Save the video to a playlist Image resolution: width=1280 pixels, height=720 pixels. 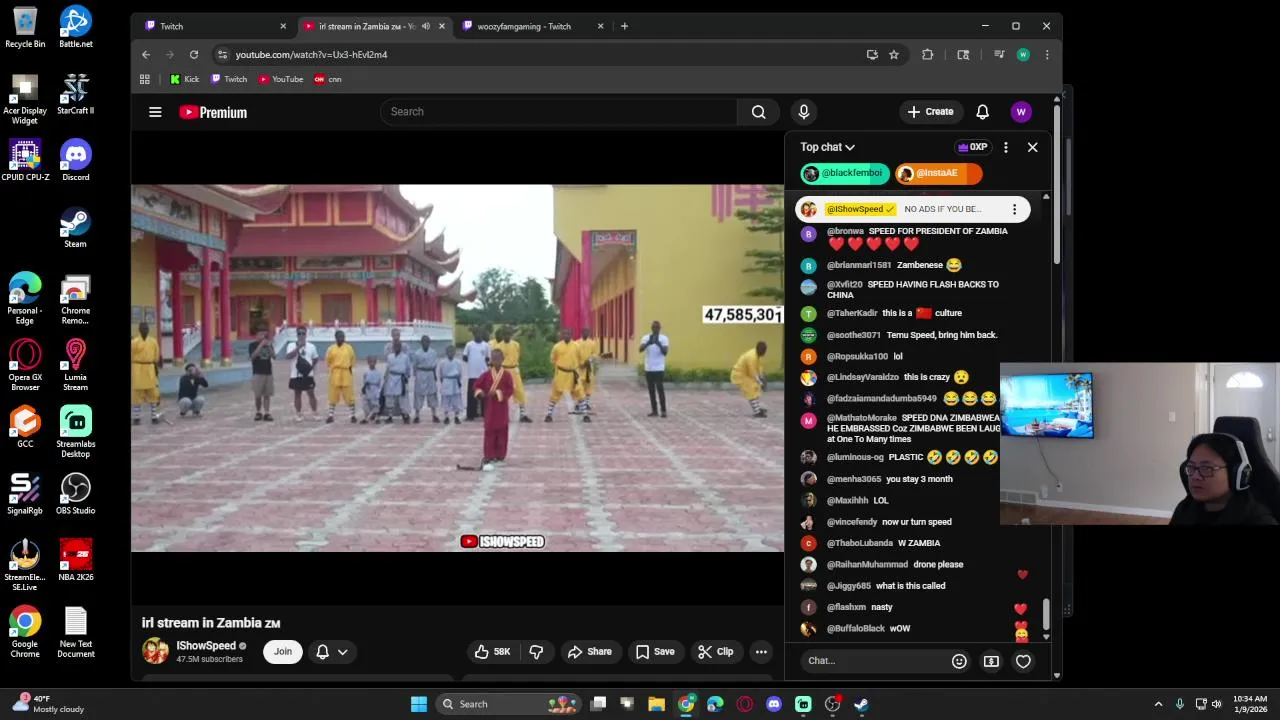point(655,652)
